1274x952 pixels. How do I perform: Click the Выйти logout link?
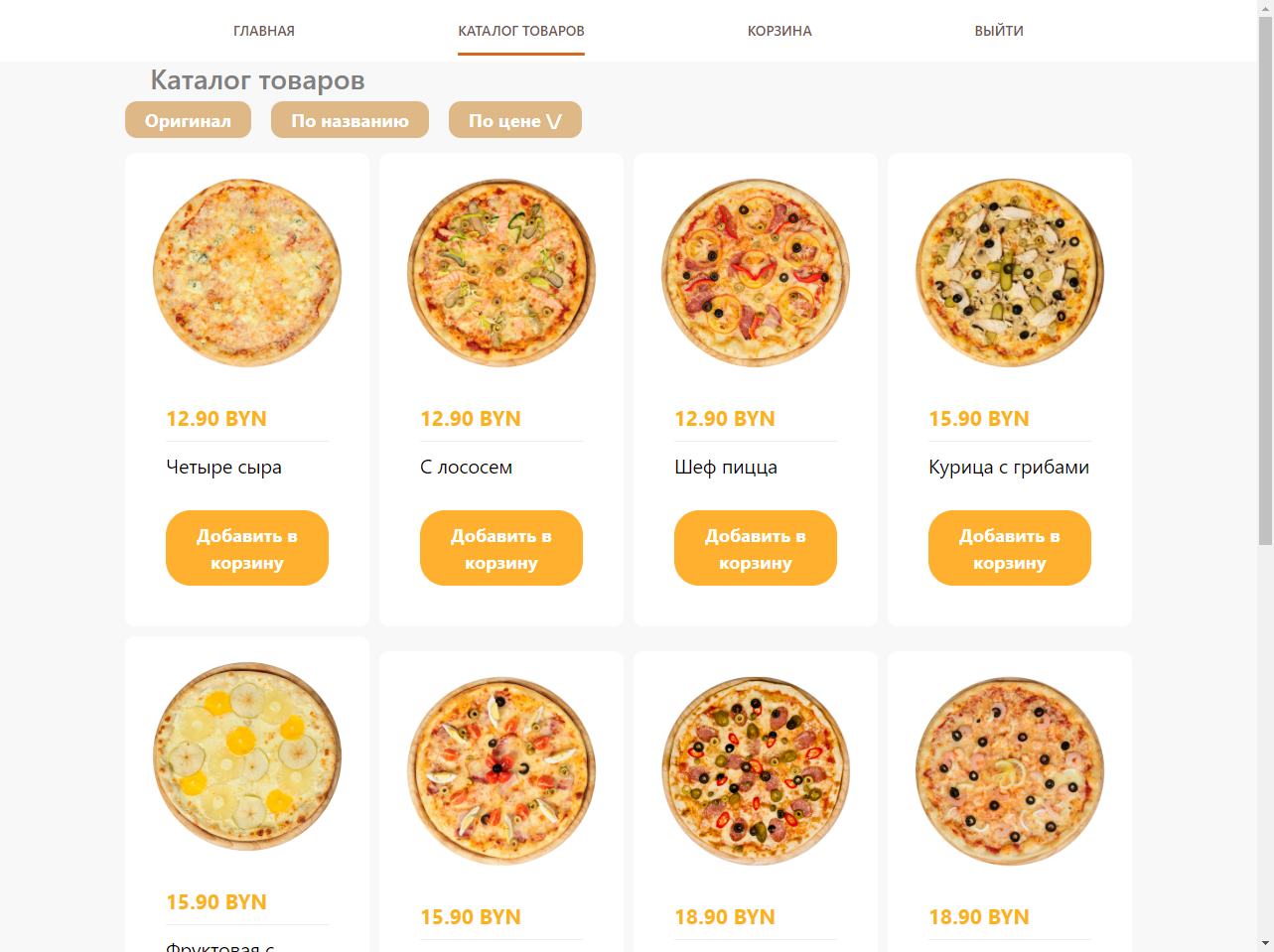tap(999, 31)
